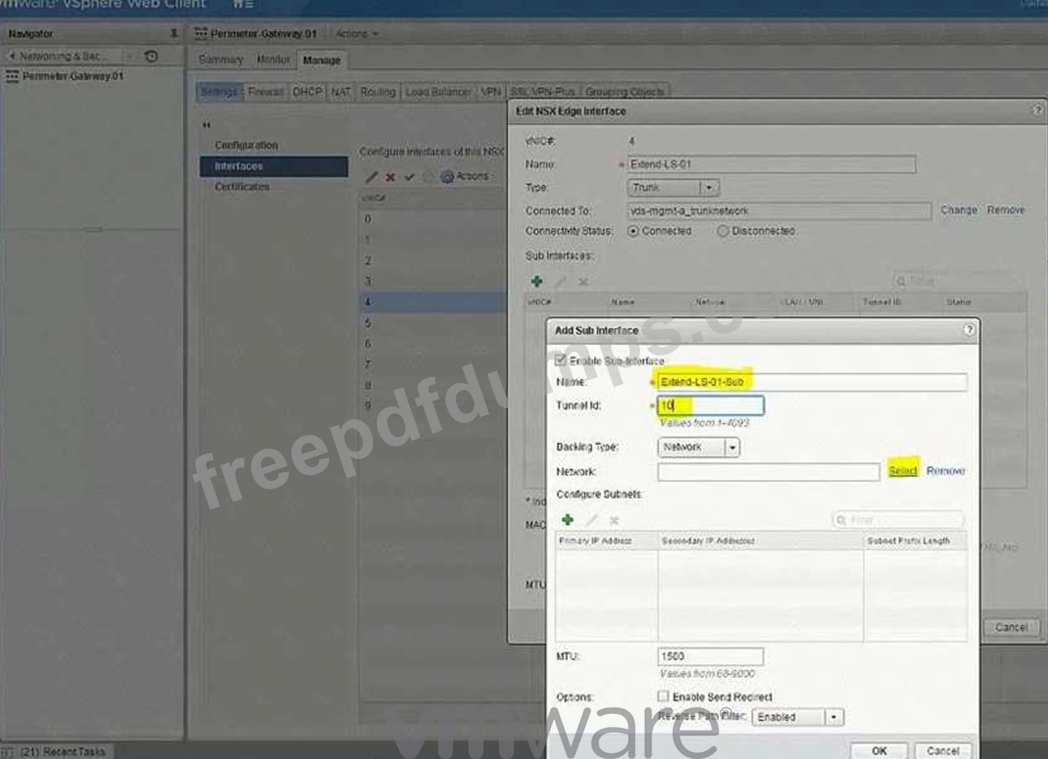This screenshot has height=759, width=1048.
Task: Open the gear Actions menu in the interfaces toolbar
Action: tap(465, 176)
